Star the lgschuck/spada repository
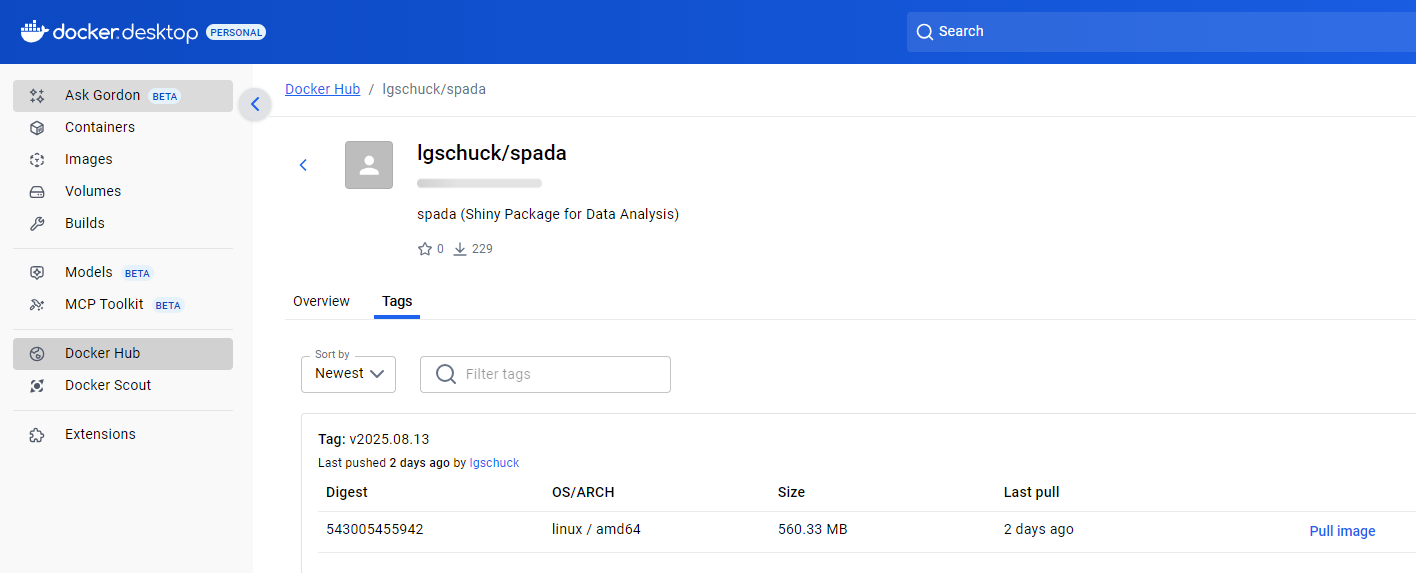Screen dimensions: 1416x573 [425, 249]
